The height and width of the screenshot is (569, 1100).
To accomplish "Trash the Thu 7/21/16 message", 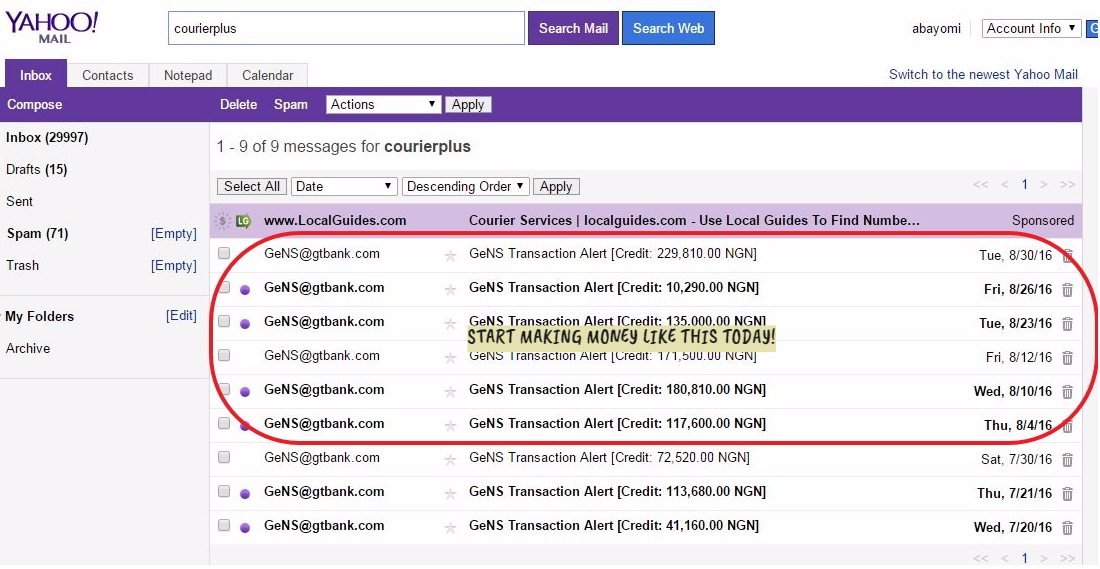I will click(x=1067, y=493).
